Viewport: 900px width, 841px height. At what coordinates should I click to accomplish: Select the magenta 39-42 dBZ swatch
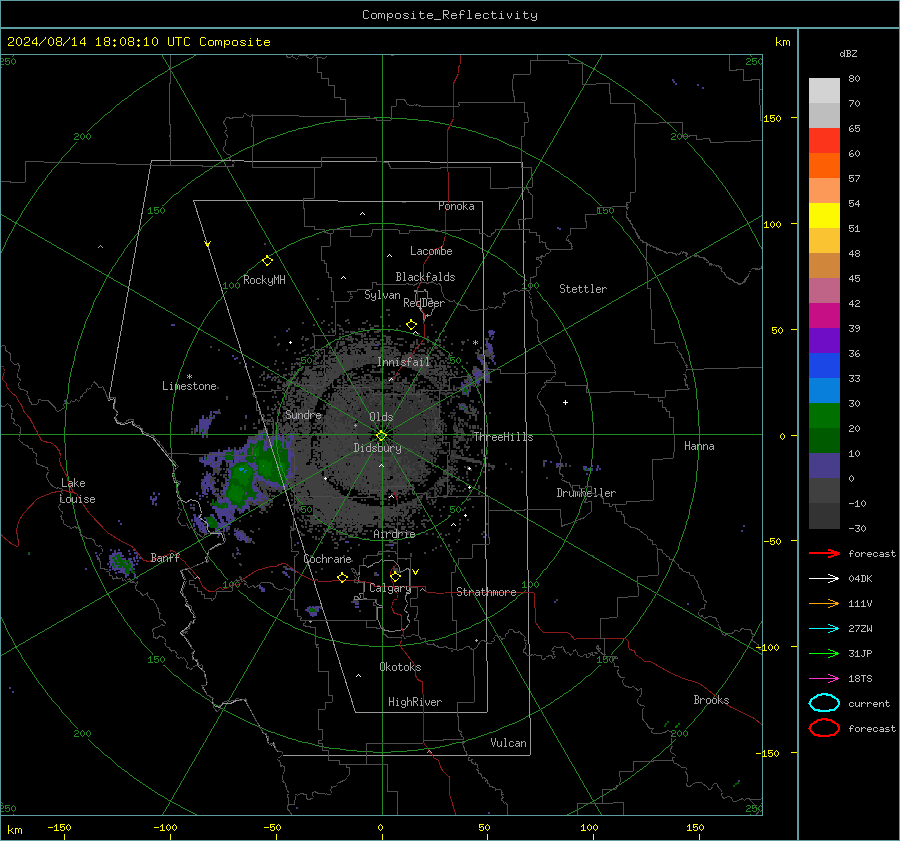(824, 315)
